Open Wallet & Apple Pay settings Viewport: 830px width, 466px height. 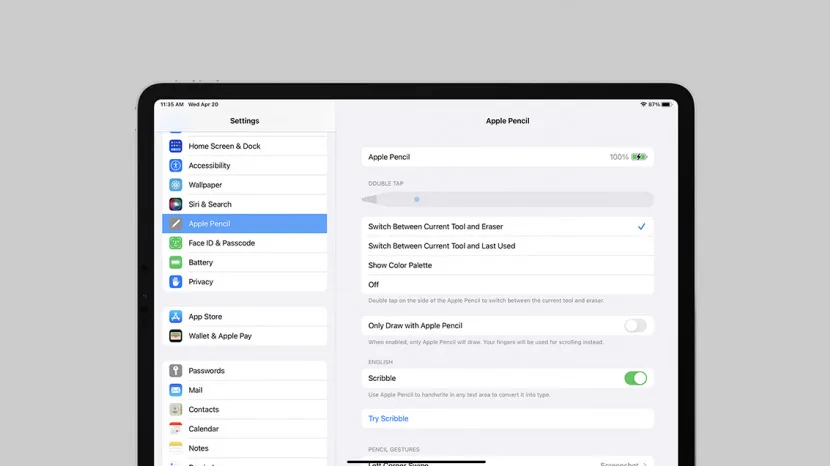click(245, 336)
